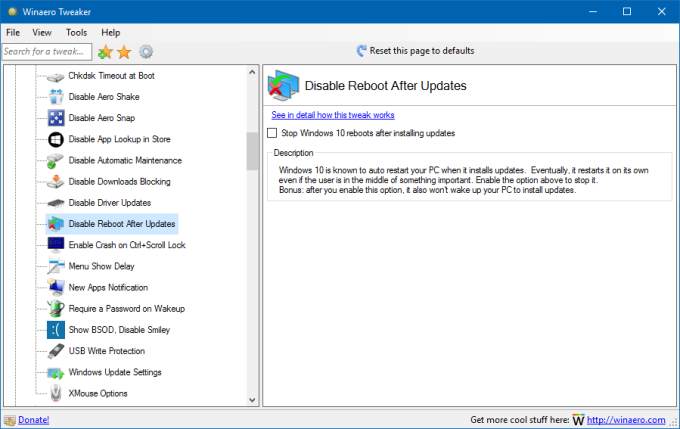Click the Winaero W logo in status bar

pyautogui.click(x=578, y=420)
